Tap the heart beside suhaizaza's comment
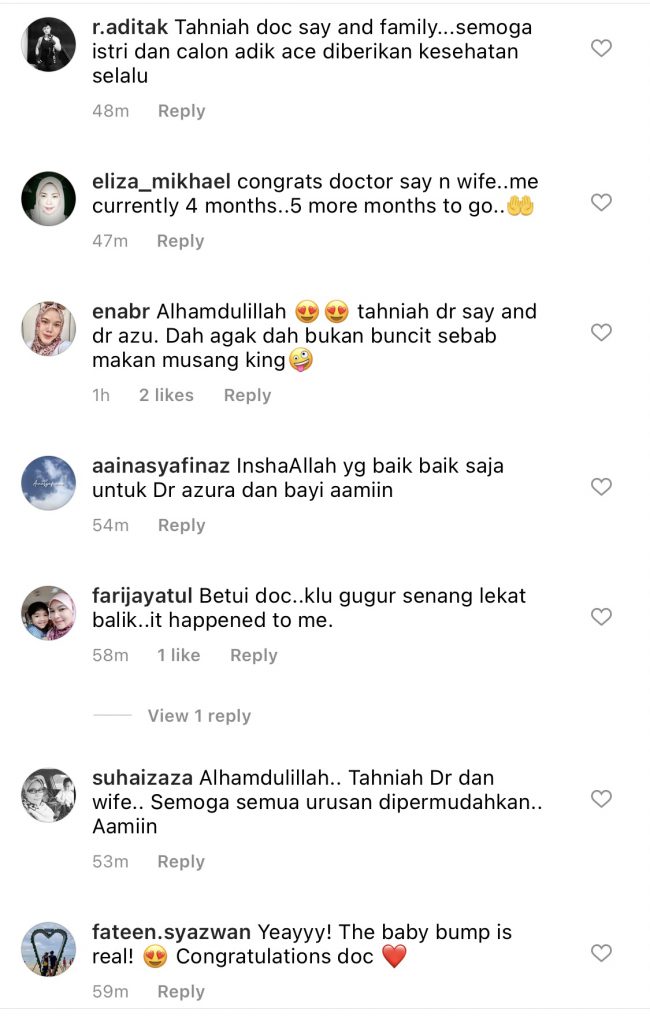This screenshot has width=650, height=1024. 601,799
